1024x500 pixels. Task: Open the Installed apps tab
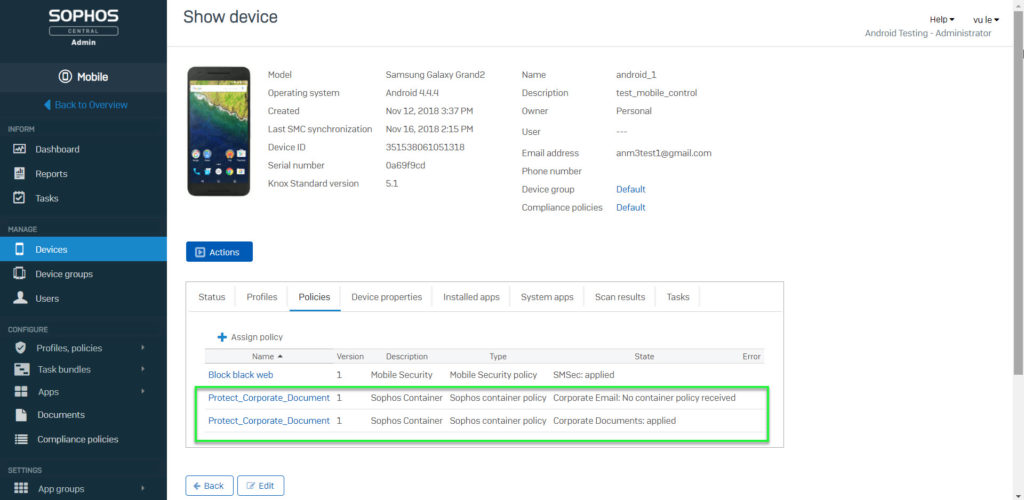pos(471,297)
